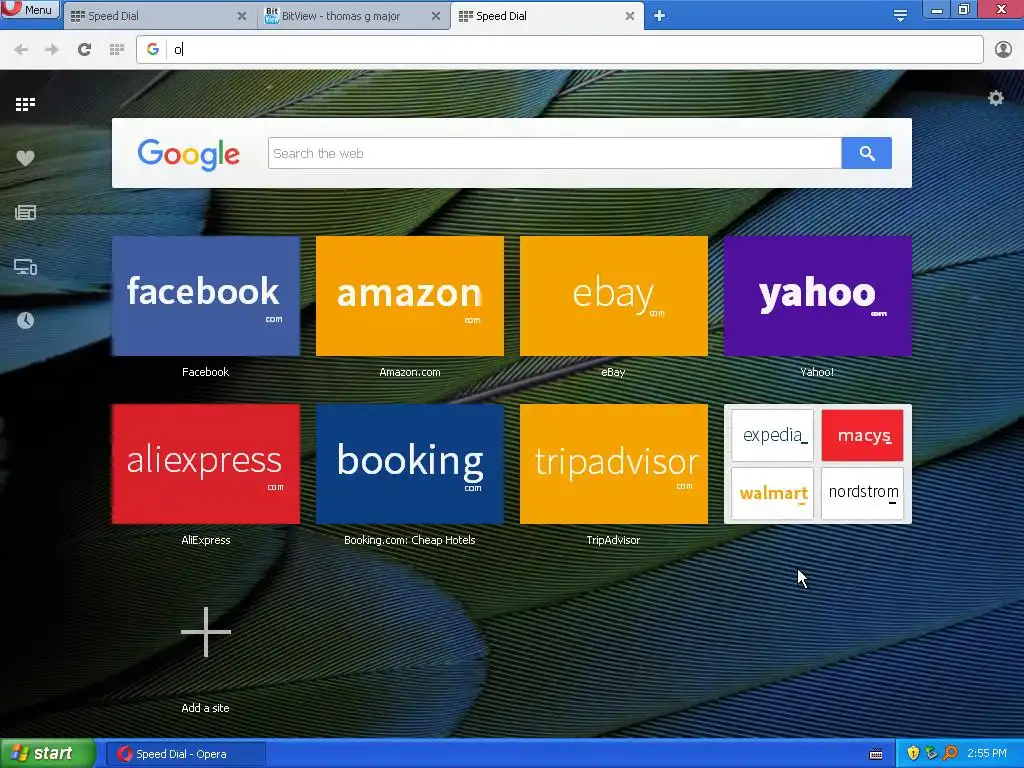The height and width of the screenshot is (768, 1024).
Task: Click the Google search engine icon in address bar
Action: (x=153, y=49)
